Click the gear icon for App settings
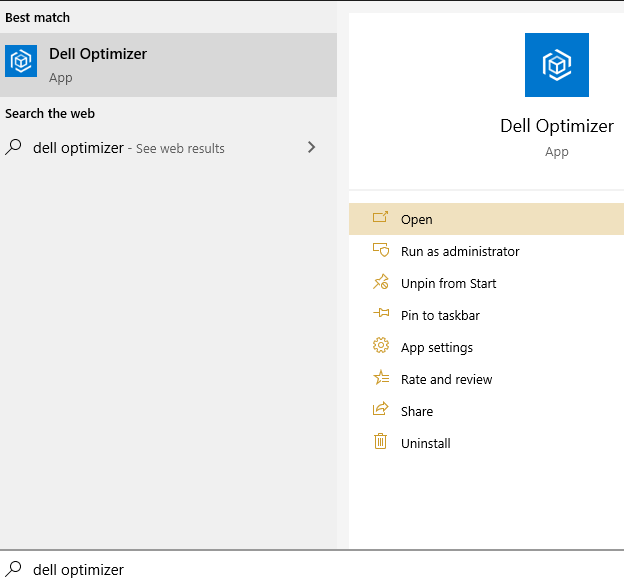This screenshot has width=624, height=584. click(380, 347)
